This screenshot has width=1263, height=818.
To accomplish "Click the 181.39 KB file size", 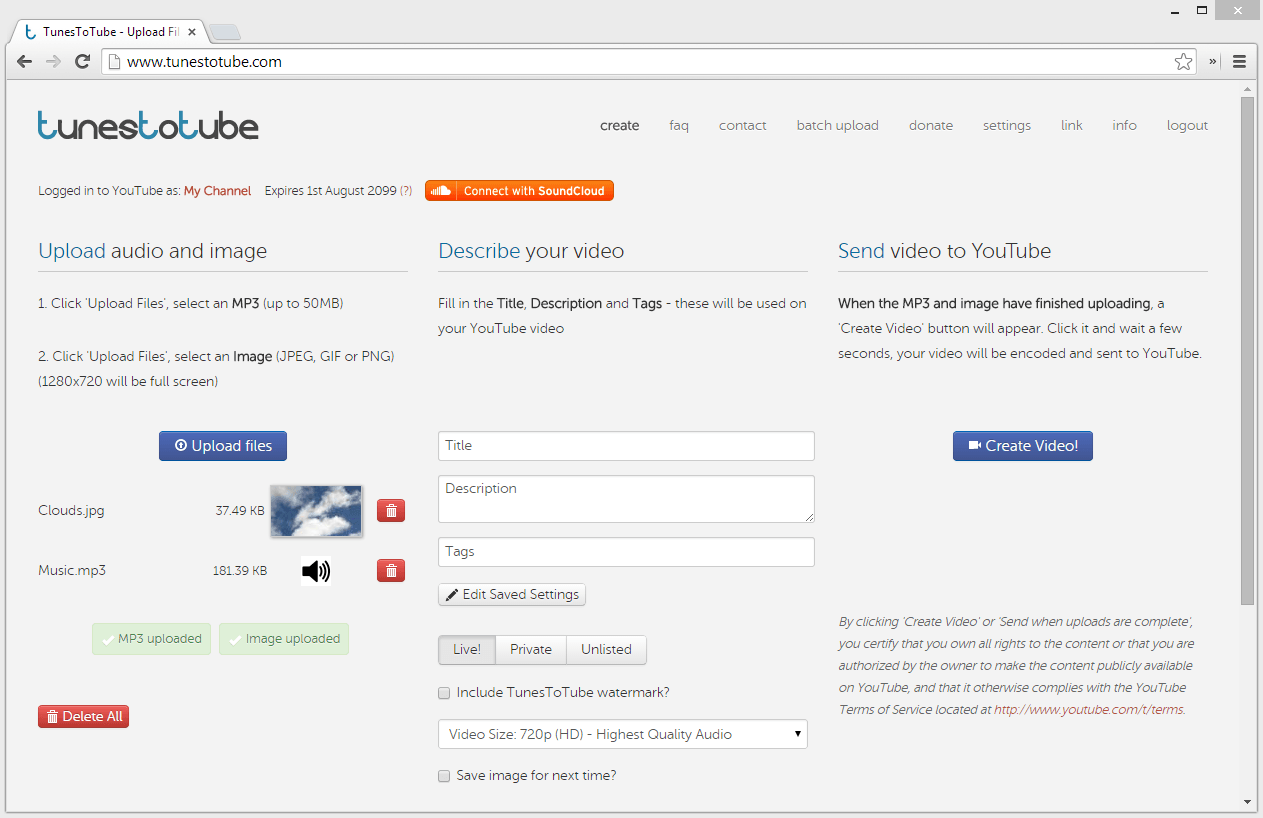I will click(x=240, y=571).
